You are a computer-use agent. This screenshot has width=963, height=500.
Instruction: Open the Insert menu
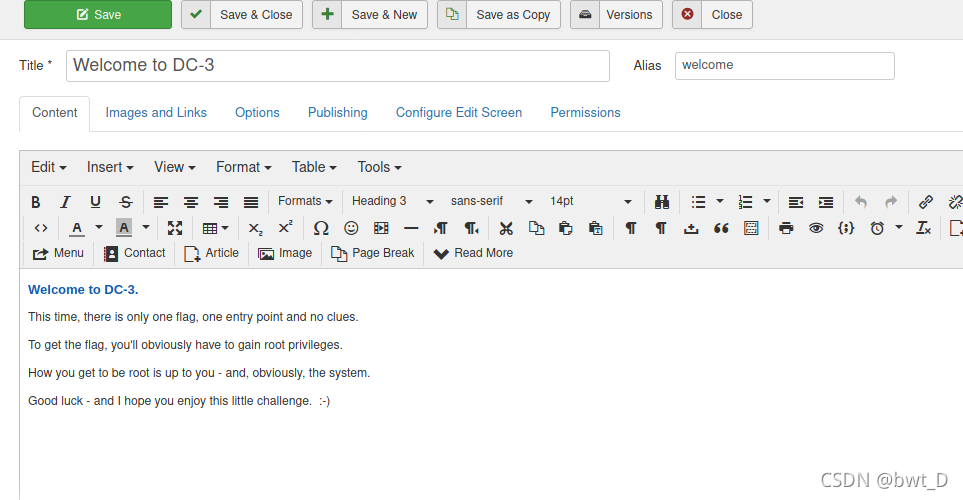coord(110,167)
